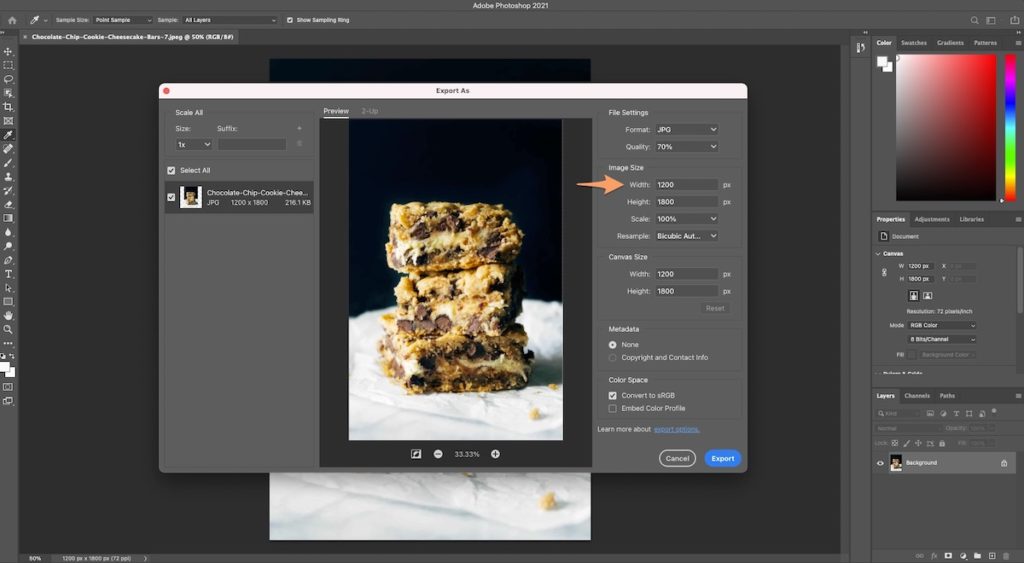Viewport: 1024px width, 563px height.
Task: Click the blue Export button
Action: point(722,458)
